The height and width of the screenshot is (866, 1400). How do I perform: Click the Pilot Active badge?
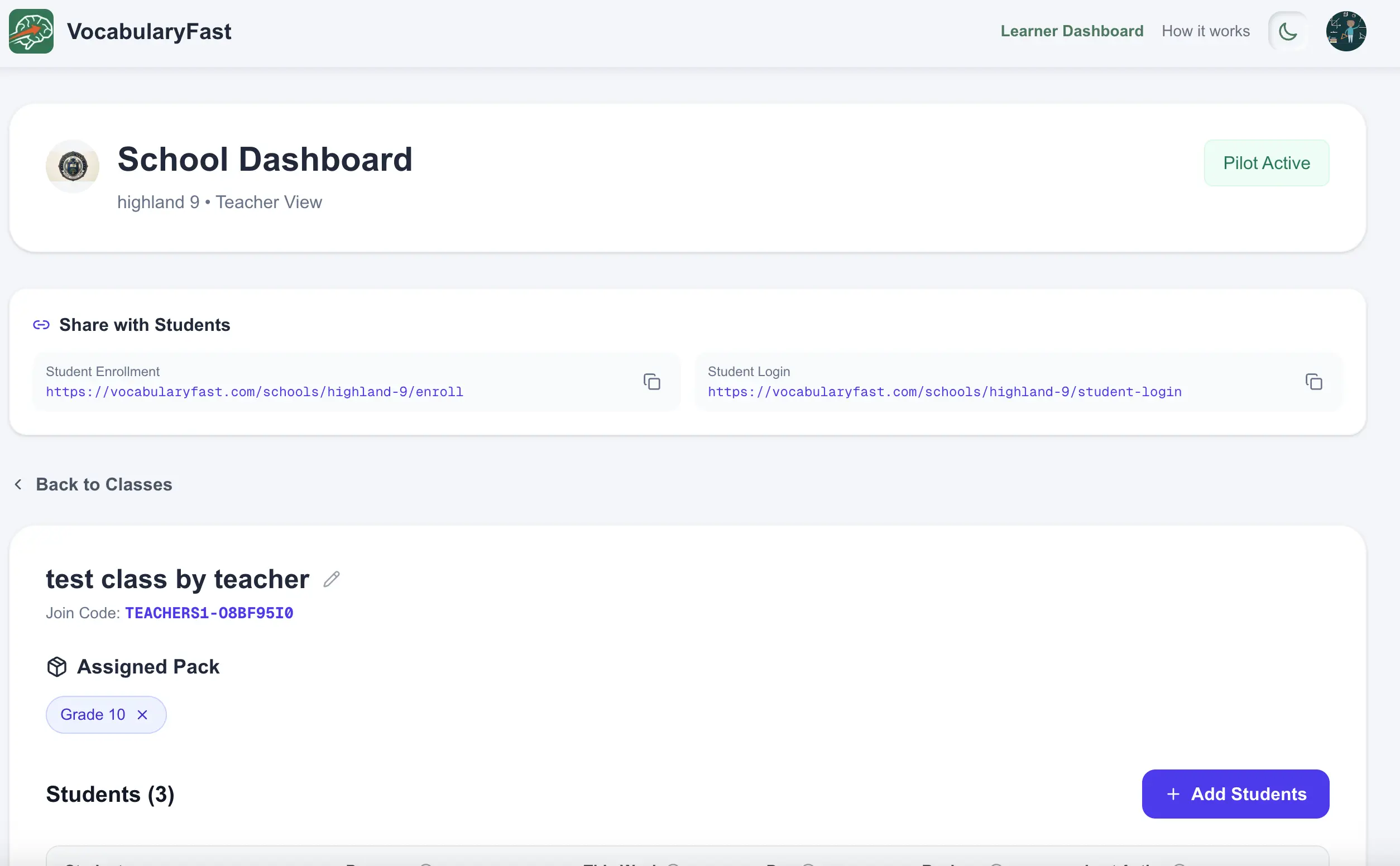tap(1266, 163)
